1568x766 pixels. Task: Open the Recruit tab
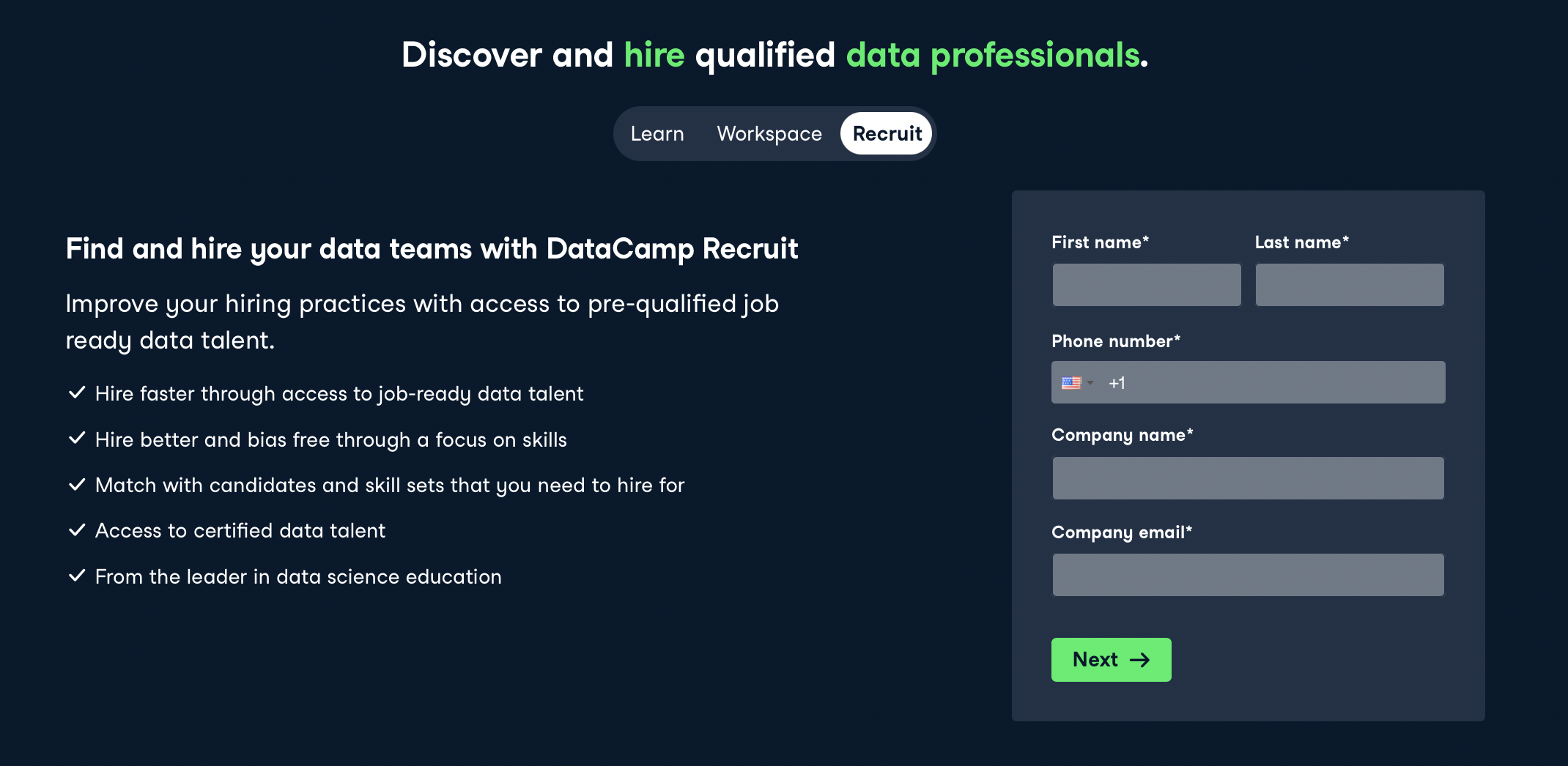pyautogui.click(x=887, y=134)
